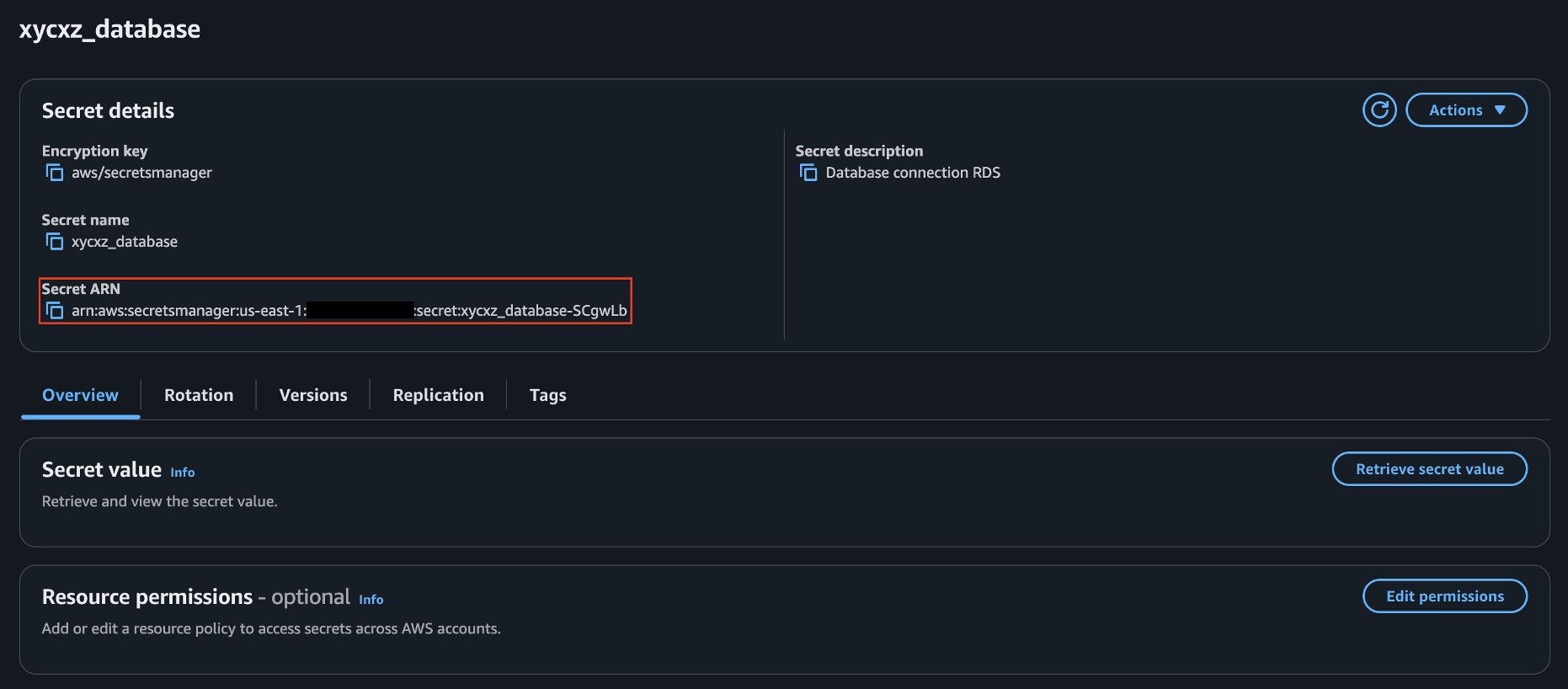The image size is (1568, 689).
Task: Copy the Secret ARN
Action: point(55,311)
